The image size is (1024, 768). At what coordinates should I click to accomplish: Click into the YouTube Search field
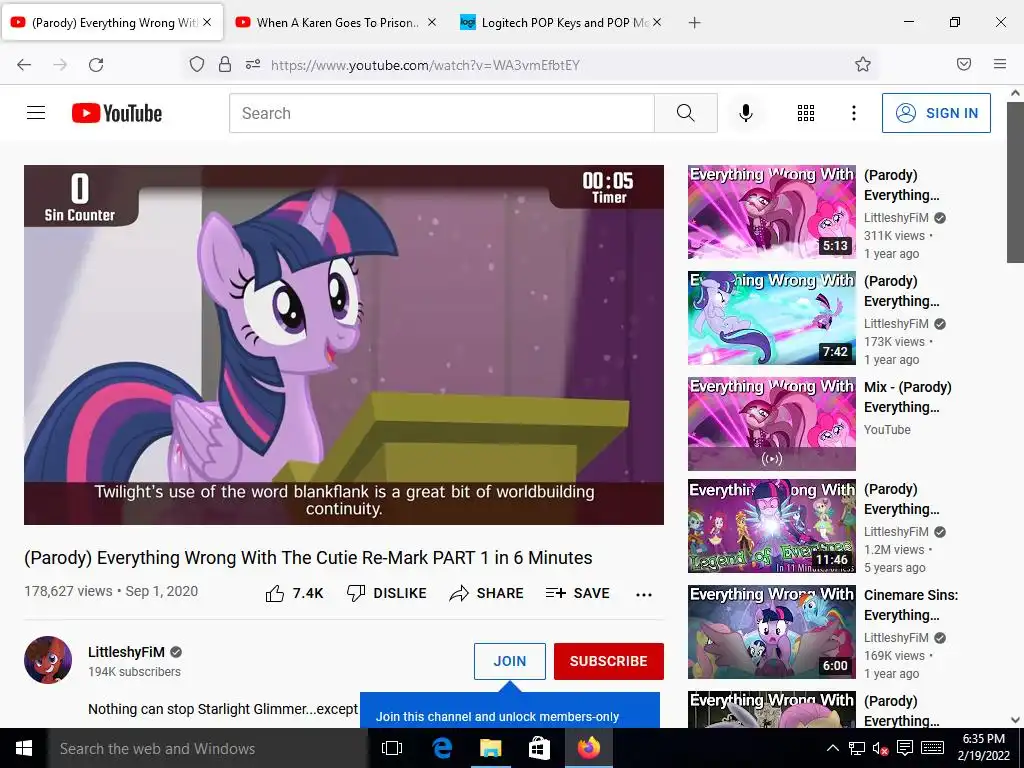click(441, 113)
